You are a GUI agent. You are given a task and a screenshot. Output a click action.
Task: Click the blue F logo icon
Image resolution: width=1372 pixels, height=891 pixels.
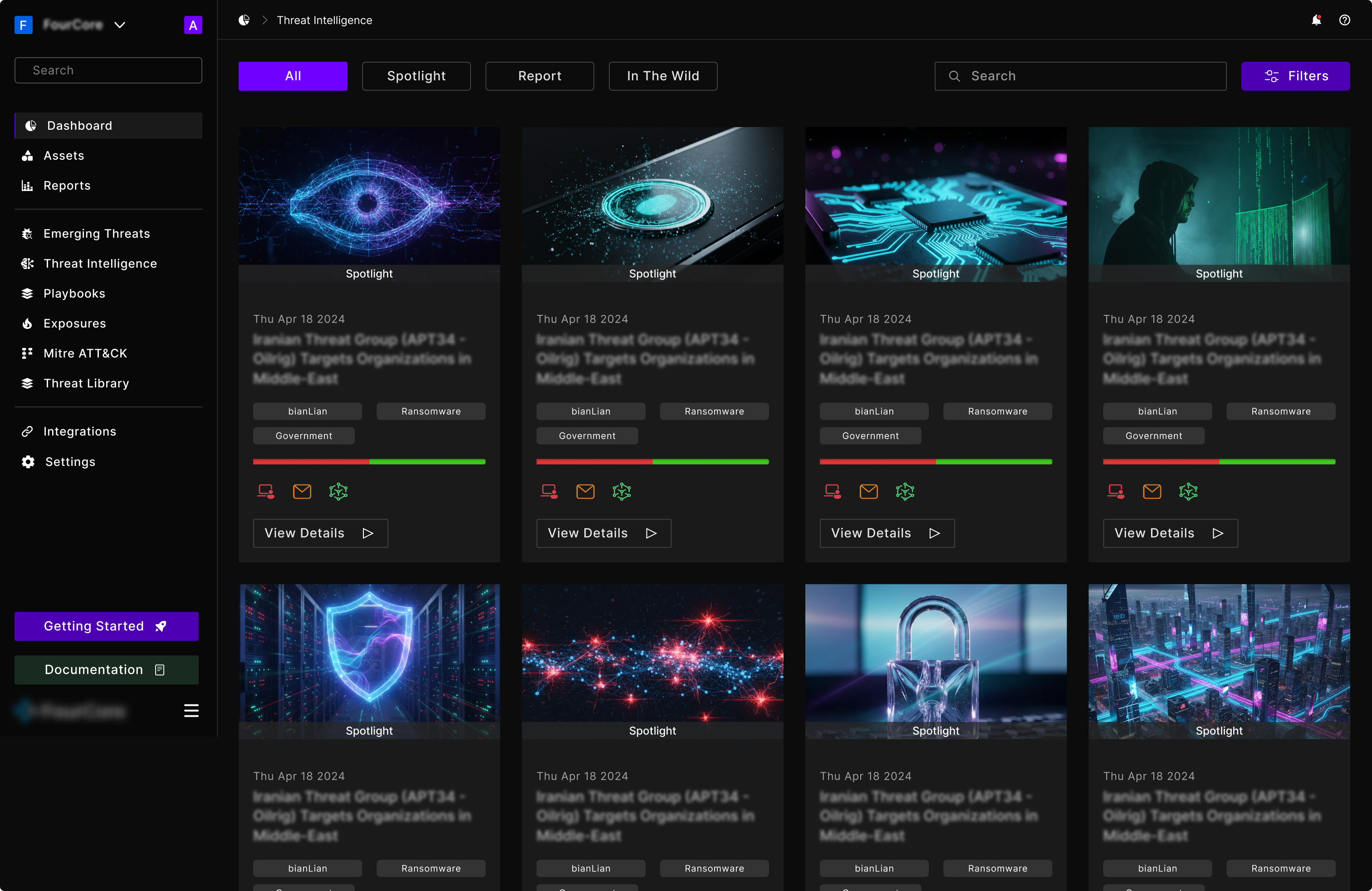23,25
